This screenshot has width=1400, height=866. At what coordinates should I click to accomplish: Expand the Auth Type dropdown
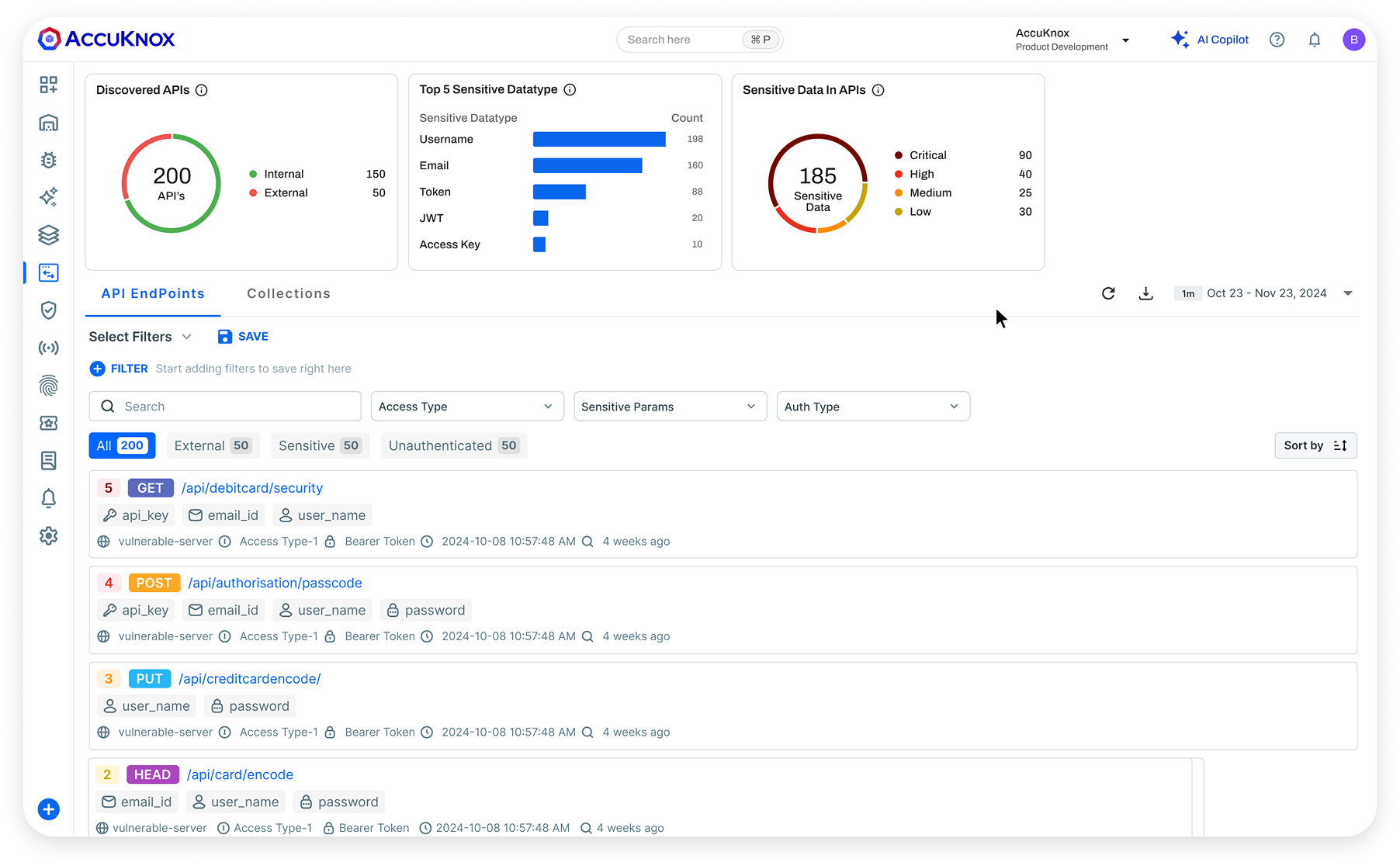coord(872,407)
